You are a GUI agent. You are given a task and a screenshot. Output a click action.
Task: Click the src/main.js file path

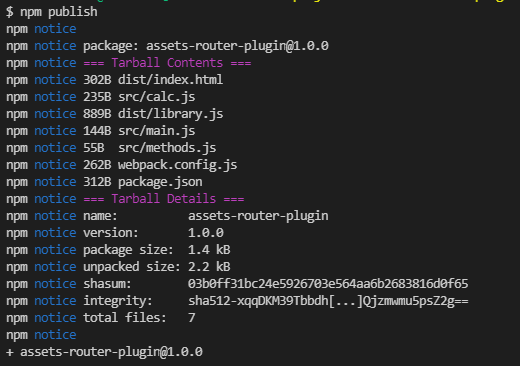156,131
